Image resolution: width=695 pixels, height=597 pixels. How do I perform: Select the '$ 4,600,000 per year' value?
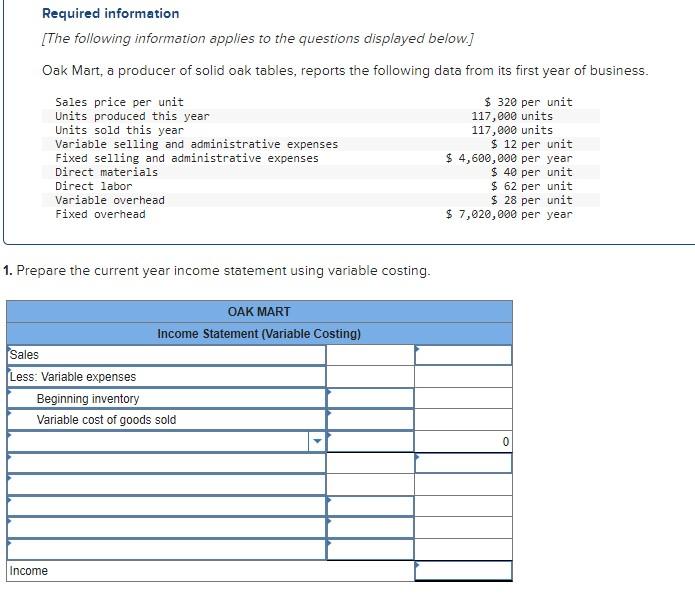pos(509,158)
